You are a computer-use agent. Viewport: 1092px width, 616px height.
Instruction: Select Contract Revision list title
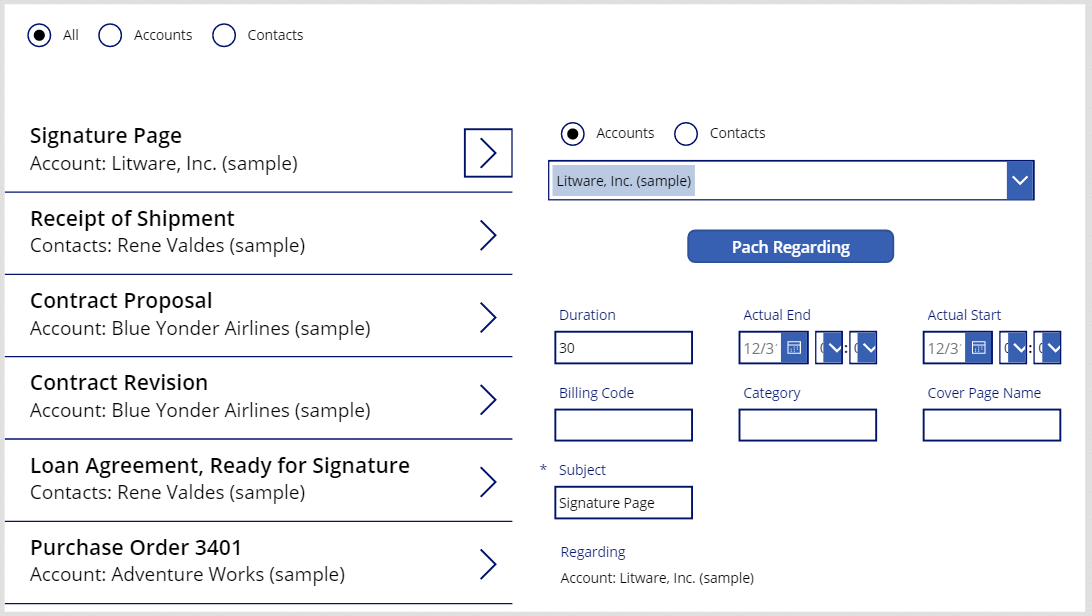(x=119, y=383)
